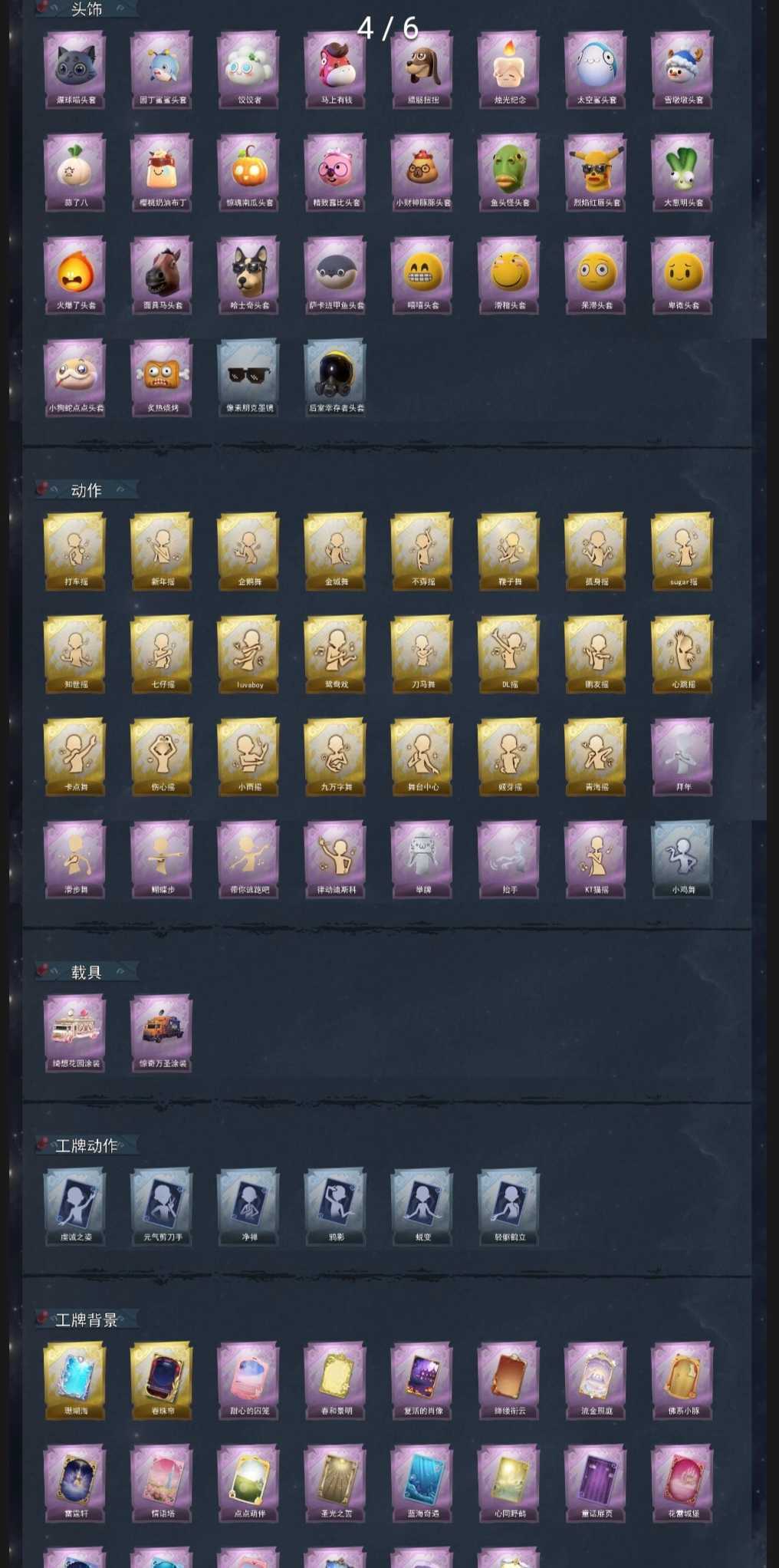
Task: Pick the luvaboy dance action
Action: tap(249, 653)
